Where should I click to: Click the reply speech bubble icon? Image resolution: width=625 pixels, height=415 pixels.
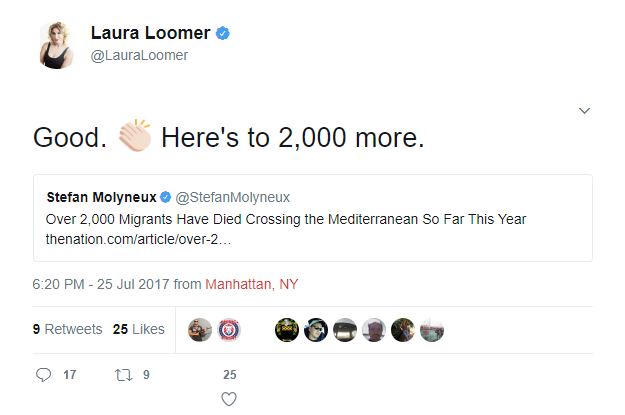[x=43, y=375]
